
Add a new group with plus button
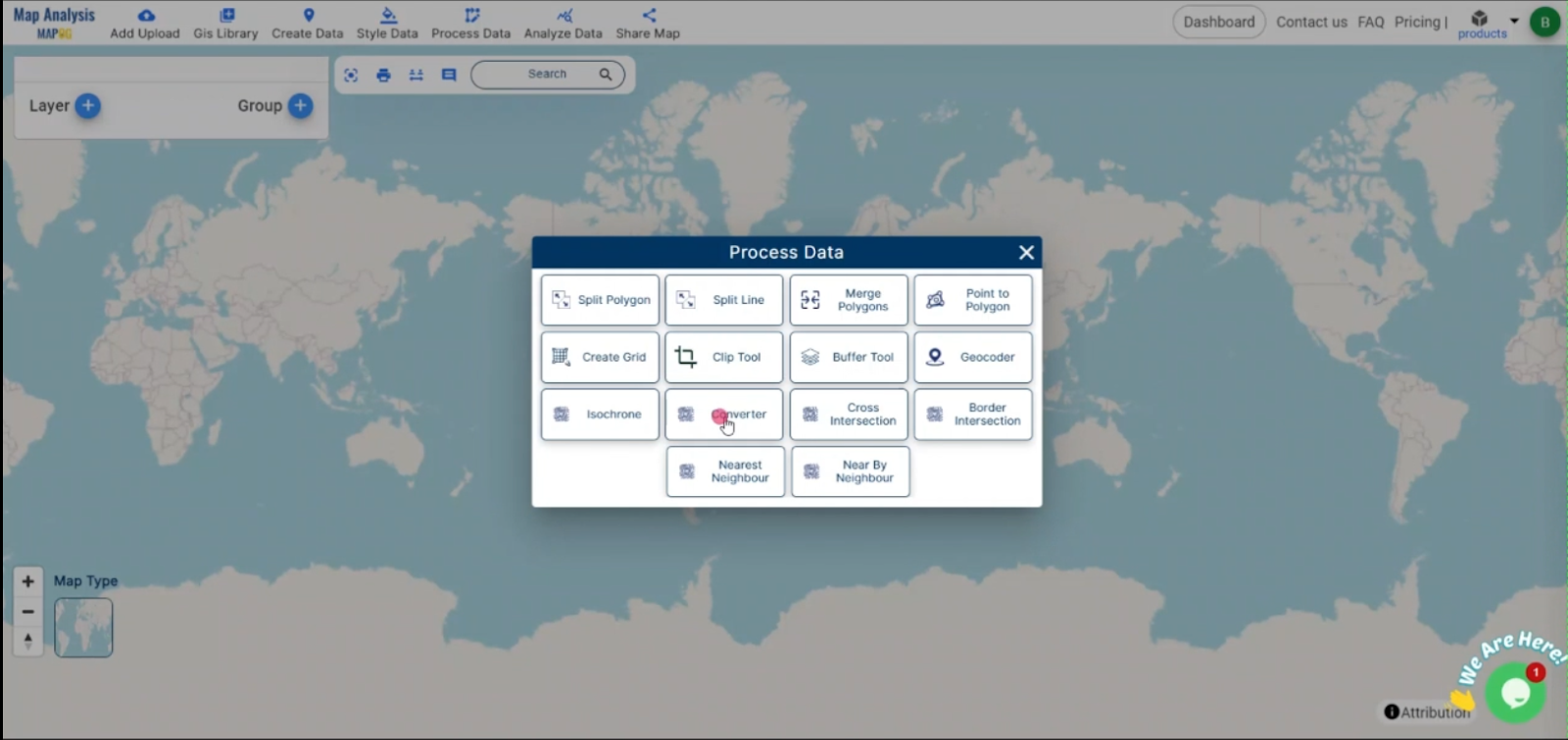(x=301, y=106)
